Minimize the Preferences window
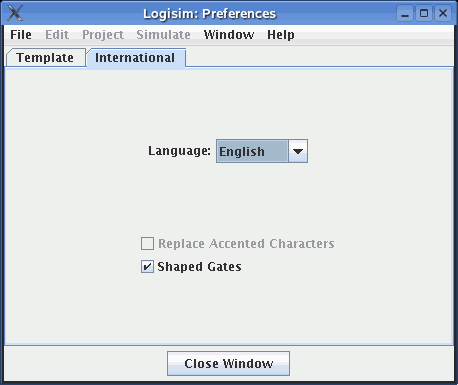Screen dimensions: 458x385 pyautogui.click(x=405, y=14)
